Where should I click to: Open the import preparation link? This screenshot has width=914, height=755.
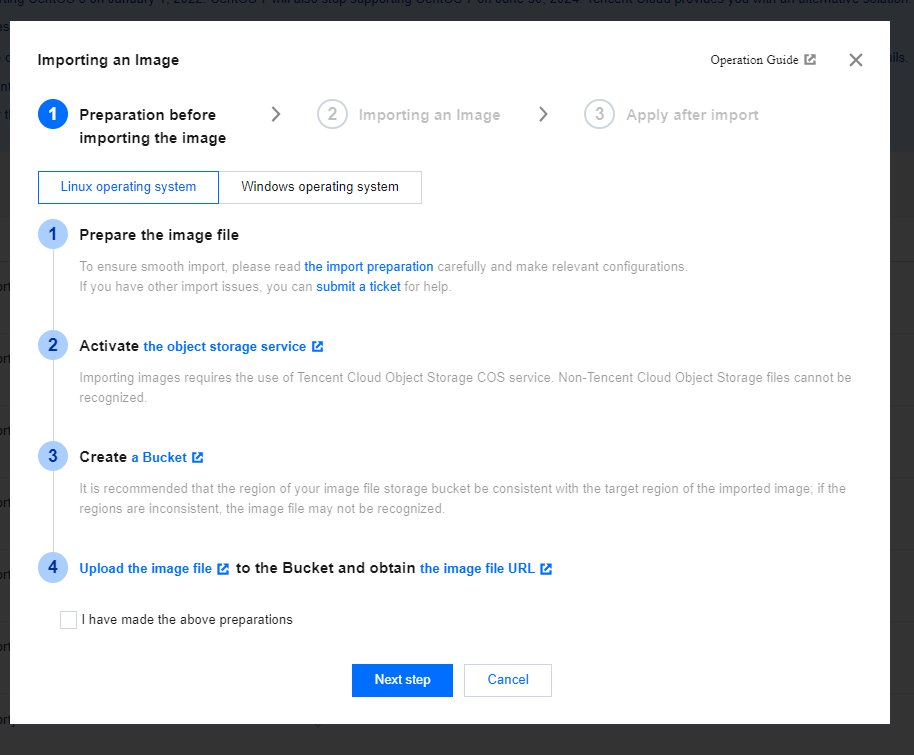click(x=369, y=267)
